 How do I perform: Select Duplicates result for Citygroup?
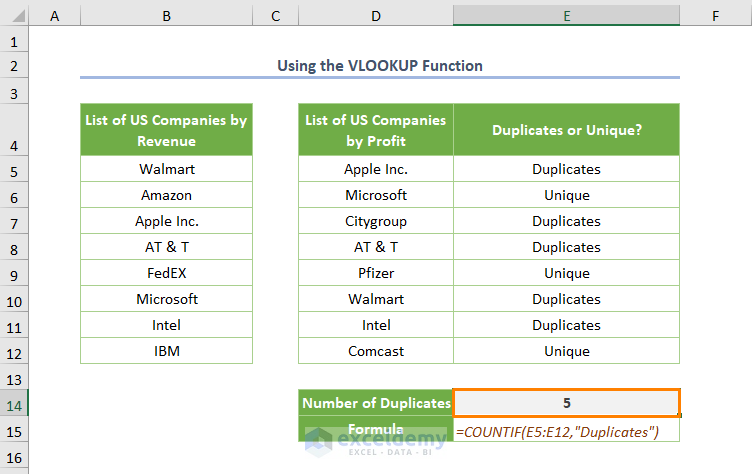pos(566,221)
